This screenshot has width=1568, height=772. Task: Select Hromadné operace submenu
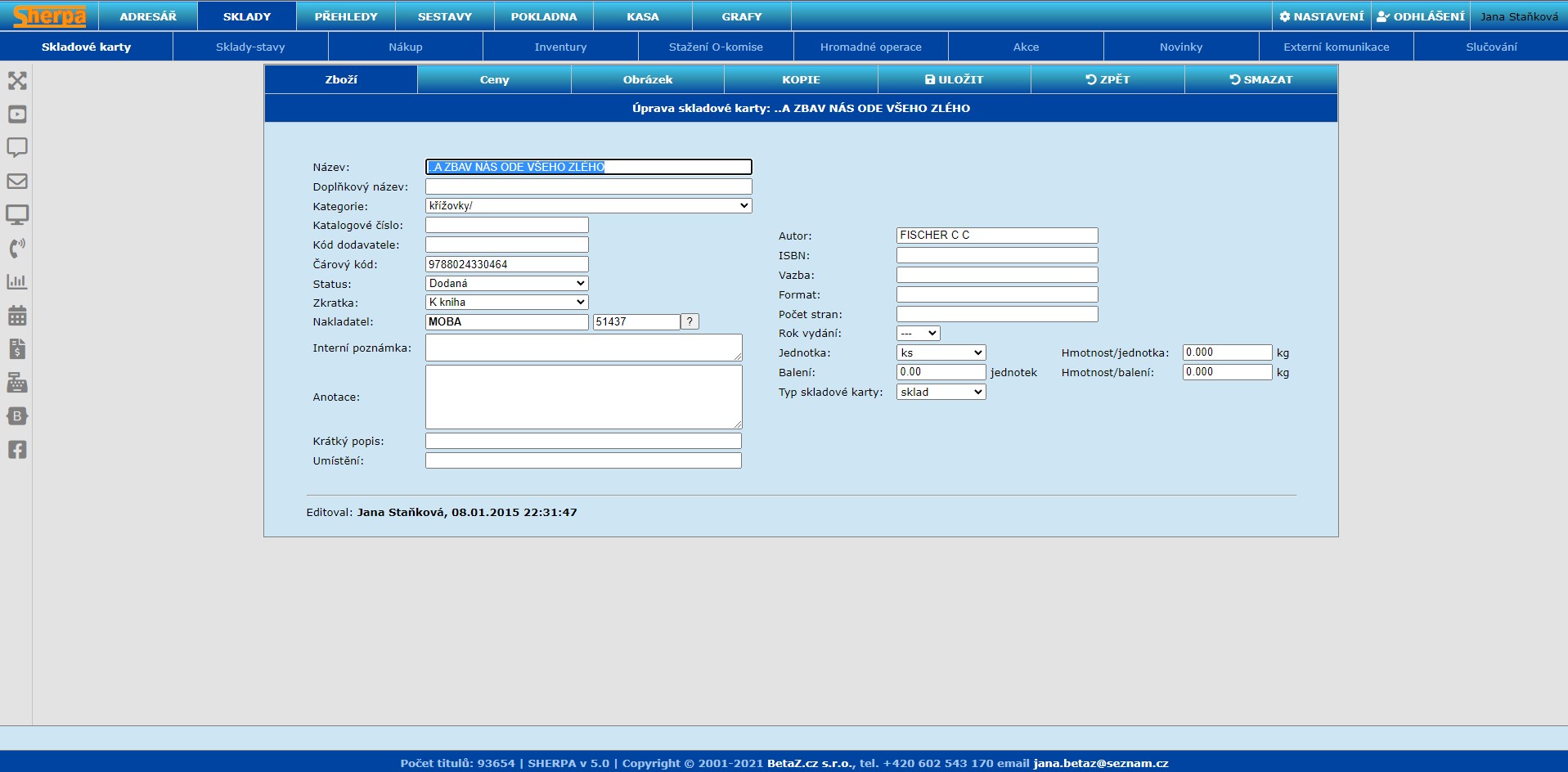871,47
